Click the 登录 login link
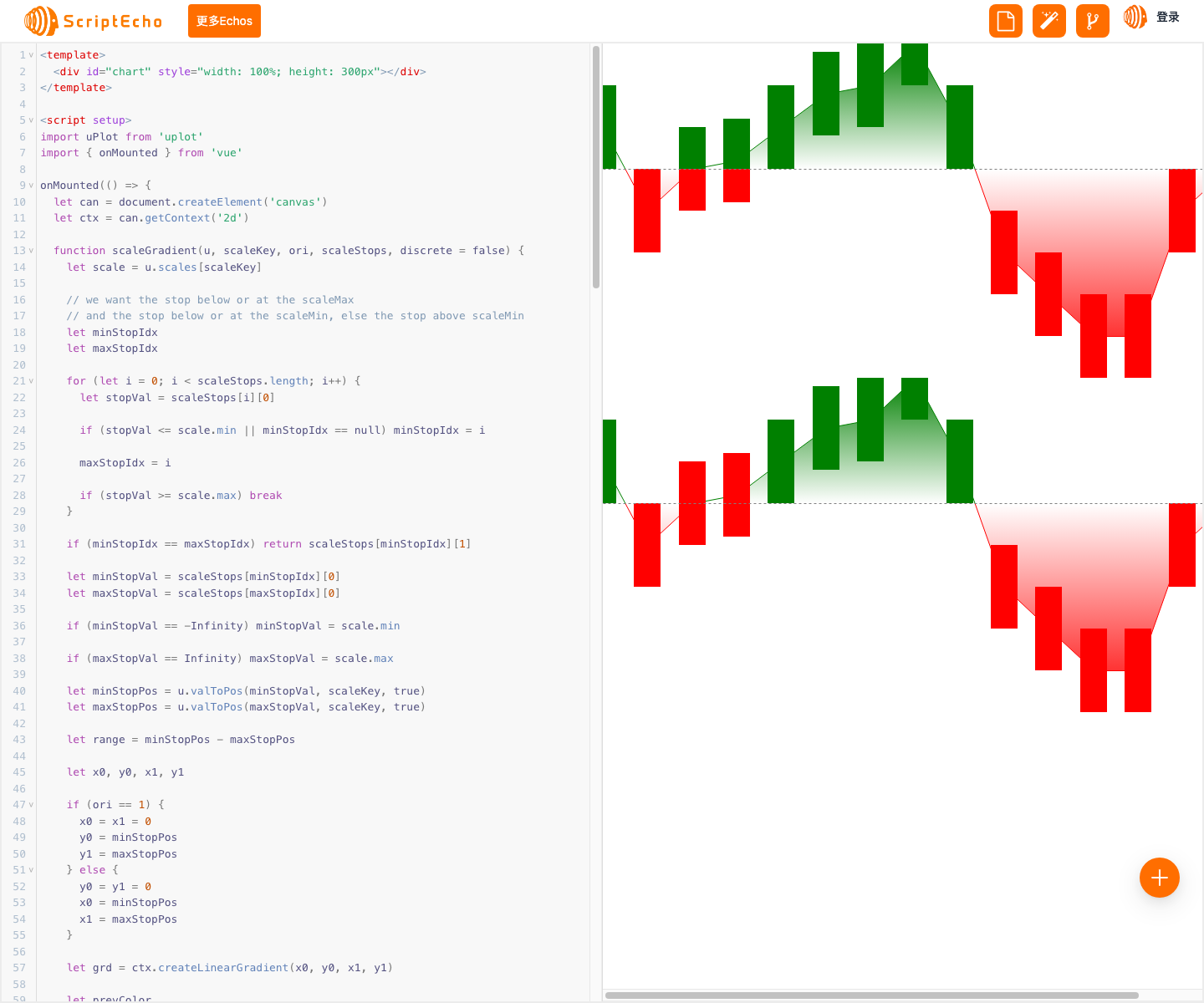Viewport: 1204px width, 1003px height. click(x=1168, y=17)
